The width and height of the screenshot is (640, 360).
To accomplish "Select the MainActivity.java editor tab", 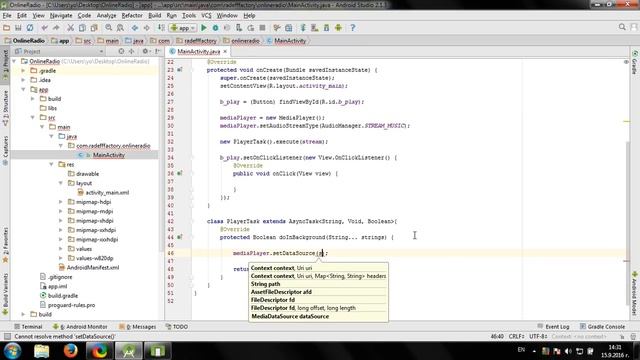I will (x=198, y=51).
